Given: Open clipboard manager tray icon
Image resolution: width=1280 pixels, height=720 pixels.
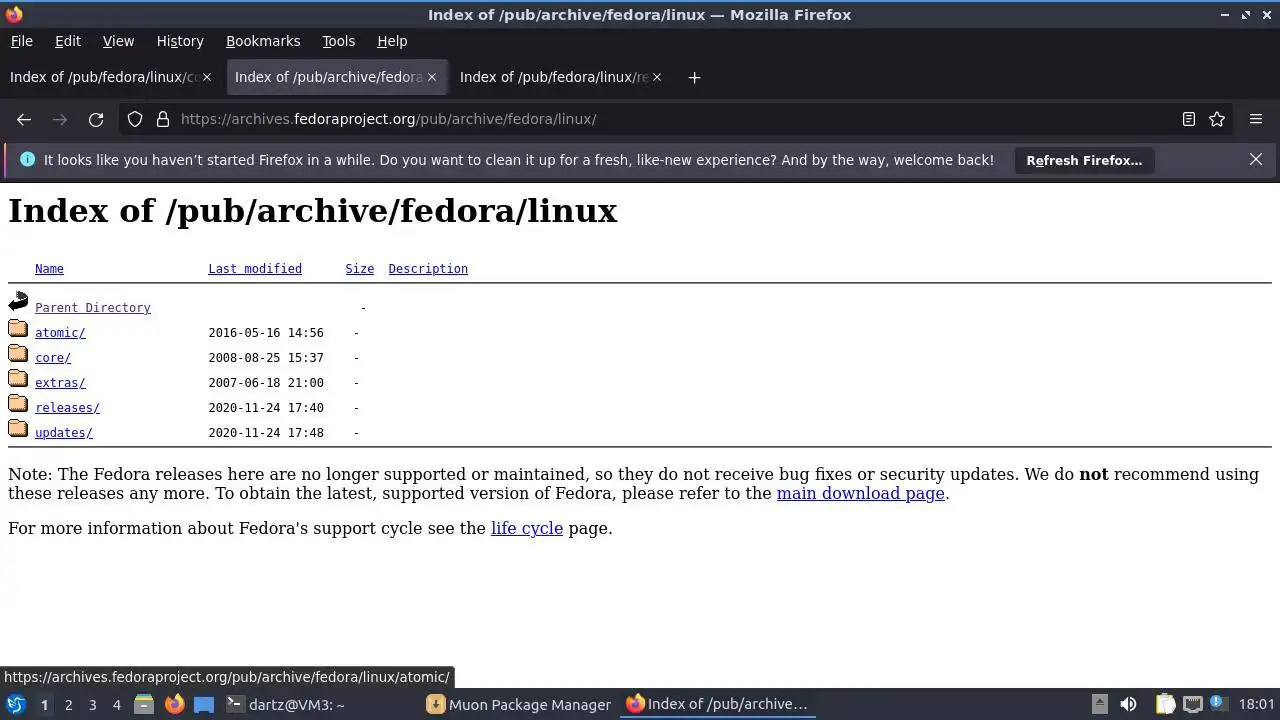Looking at the screenshot, I should 1165,704.
